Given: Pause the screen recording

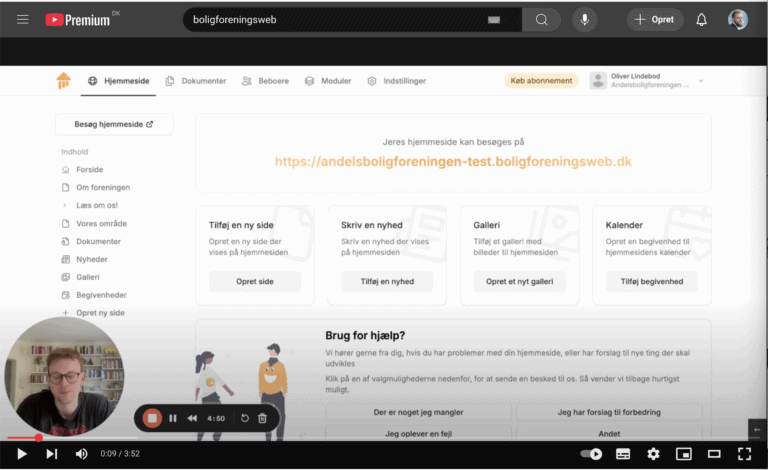Looking at the screenshot, I should click(172, 418).
